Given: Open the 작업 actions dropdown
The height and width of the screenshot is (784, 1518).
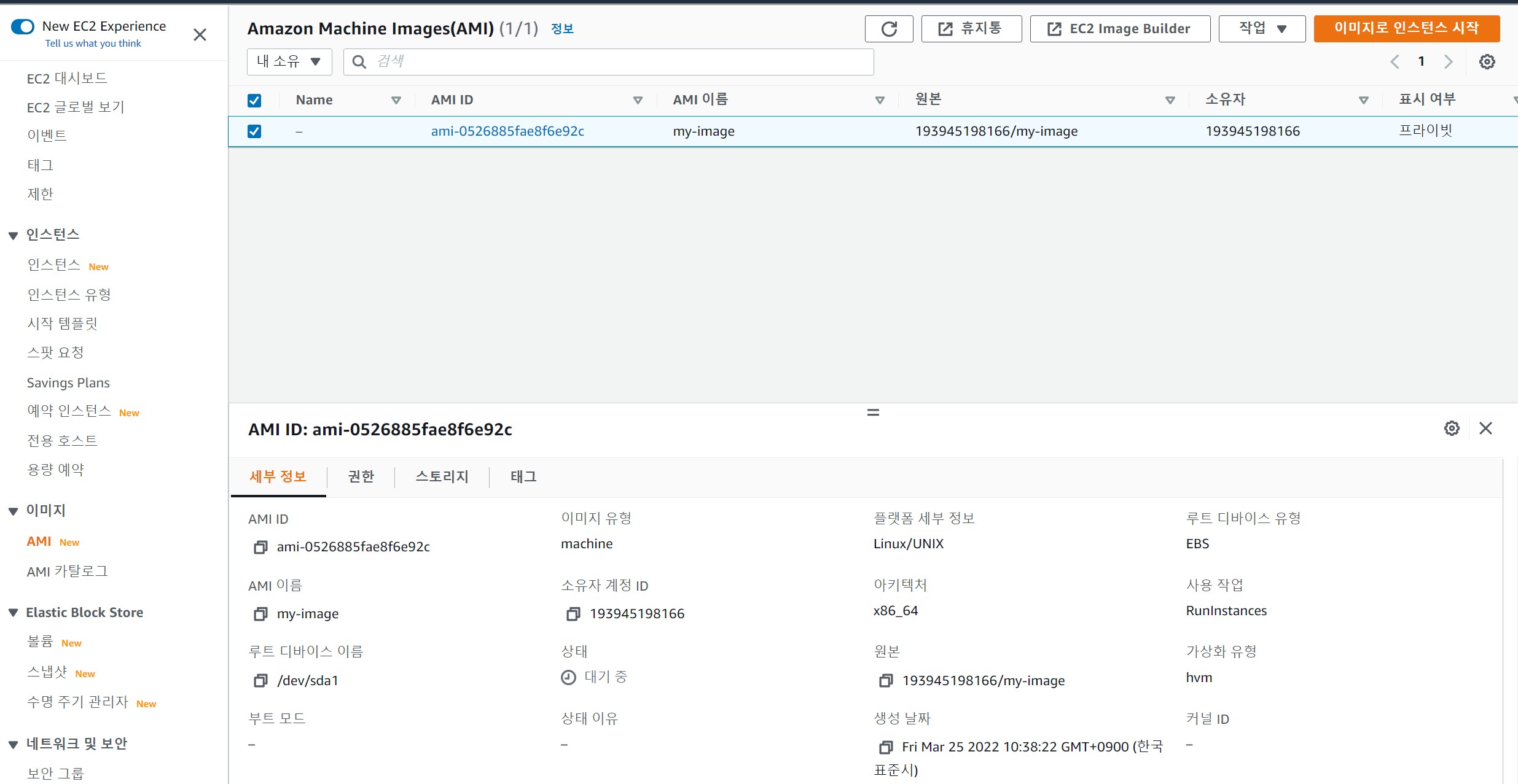Looking at the screenshot, I should [x=1262, y=29].
